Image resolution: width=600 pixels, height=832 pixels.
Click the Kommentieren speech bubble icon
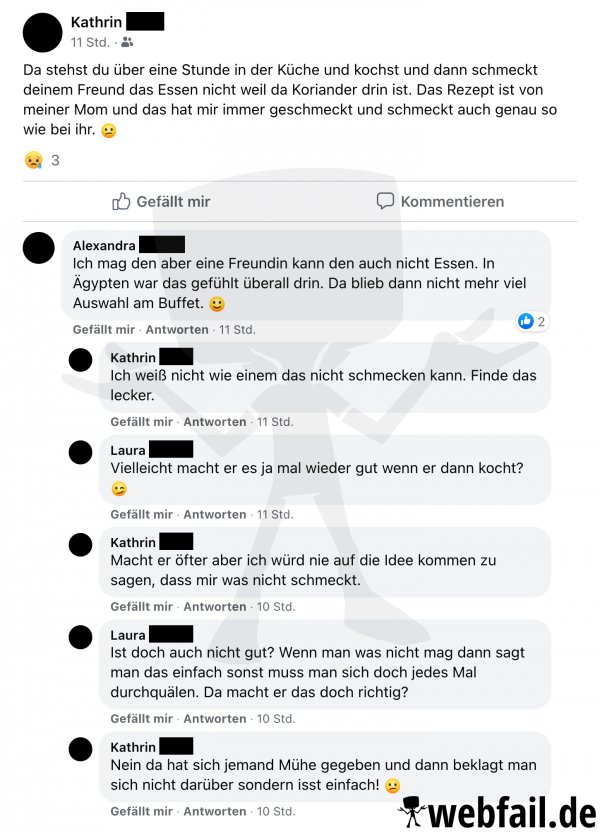point(385,201)
